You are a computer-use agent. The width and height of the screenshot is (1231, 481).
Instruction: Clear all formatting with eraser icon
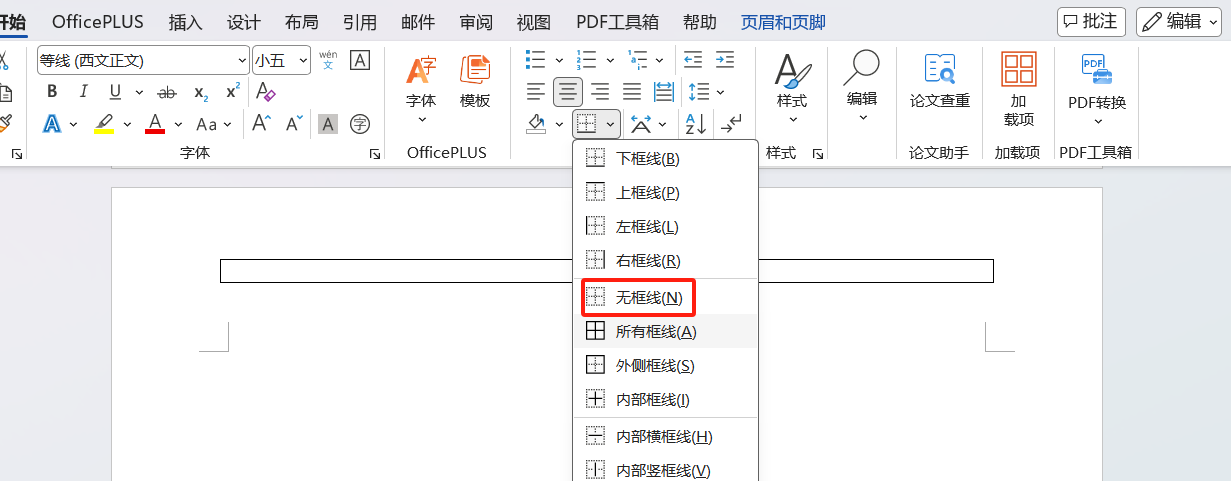(265, 92)
